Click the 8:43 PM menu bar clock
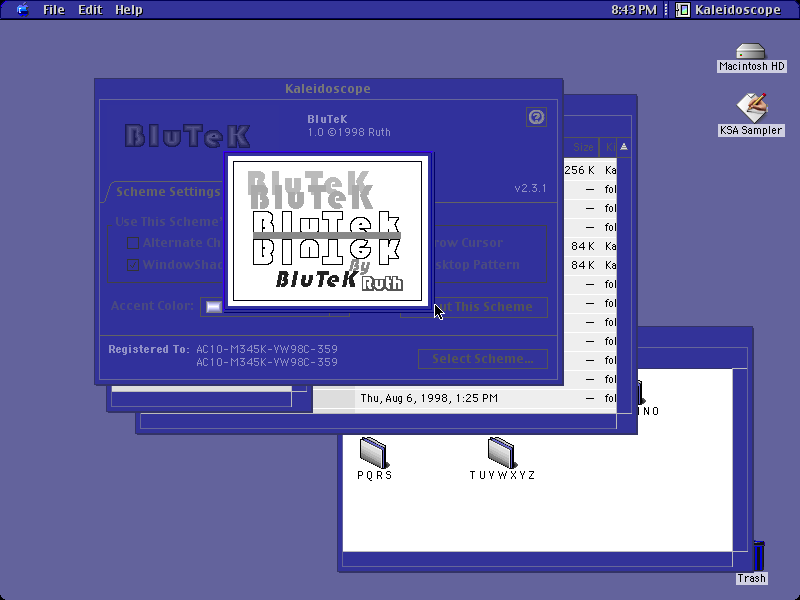 click(x=634, y=10)
